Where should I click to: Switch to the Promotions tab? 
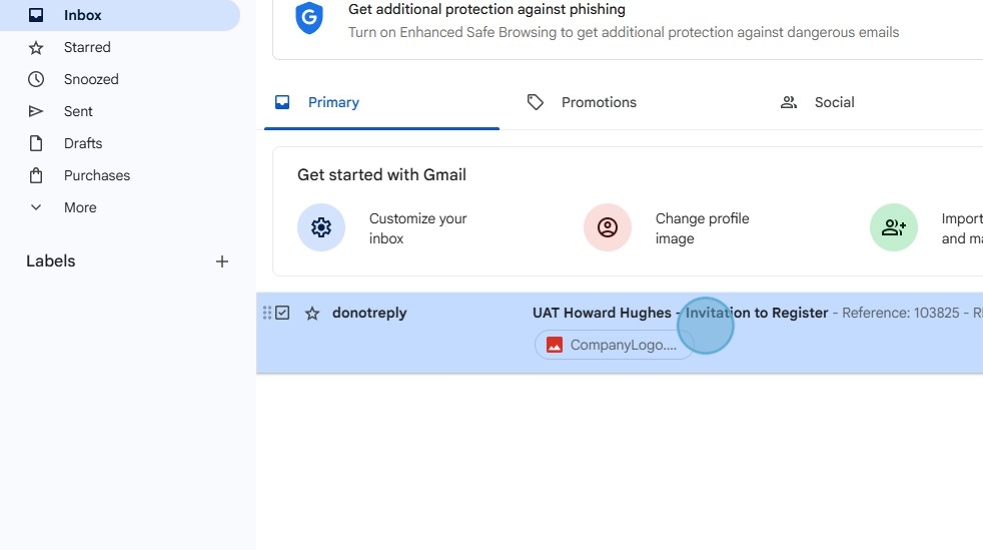pos(599,102)
